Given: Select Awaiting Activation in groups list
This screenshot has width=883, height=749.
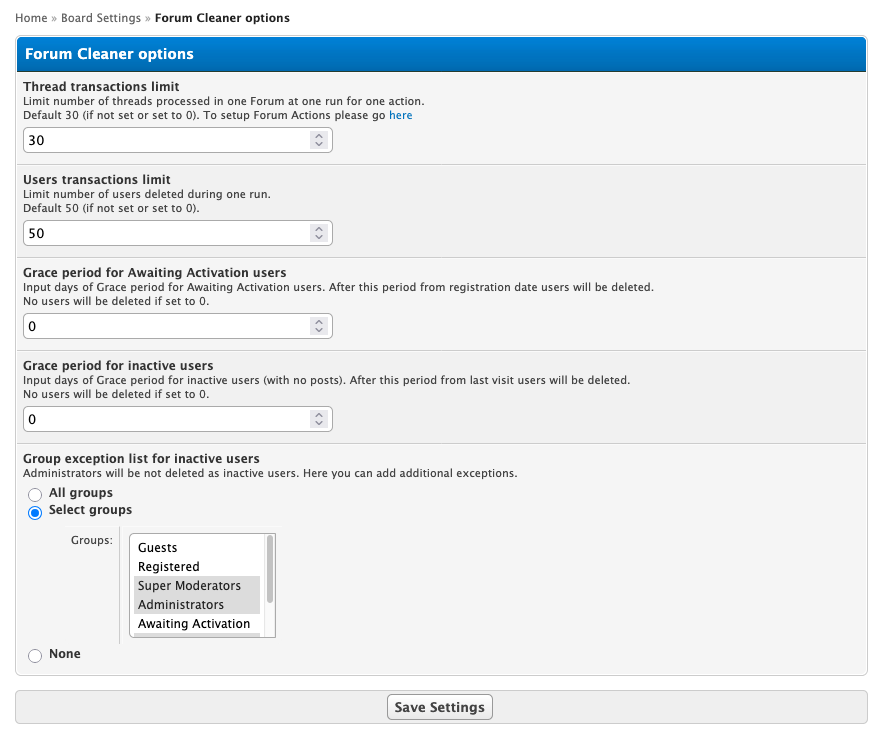Looking at the screenshot, I should 194,624.
